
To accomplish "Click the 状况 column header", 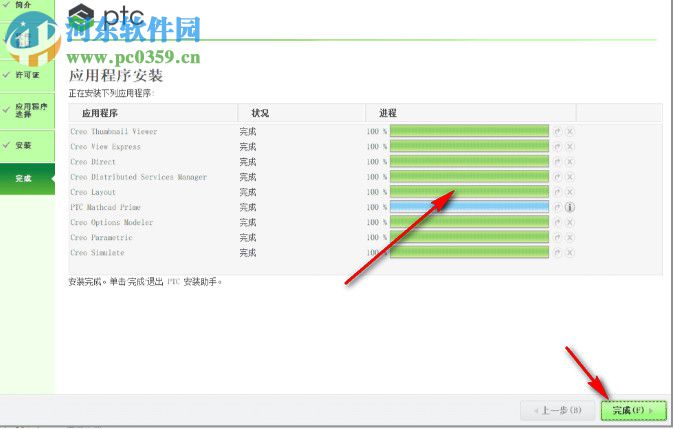I will 302,113.
